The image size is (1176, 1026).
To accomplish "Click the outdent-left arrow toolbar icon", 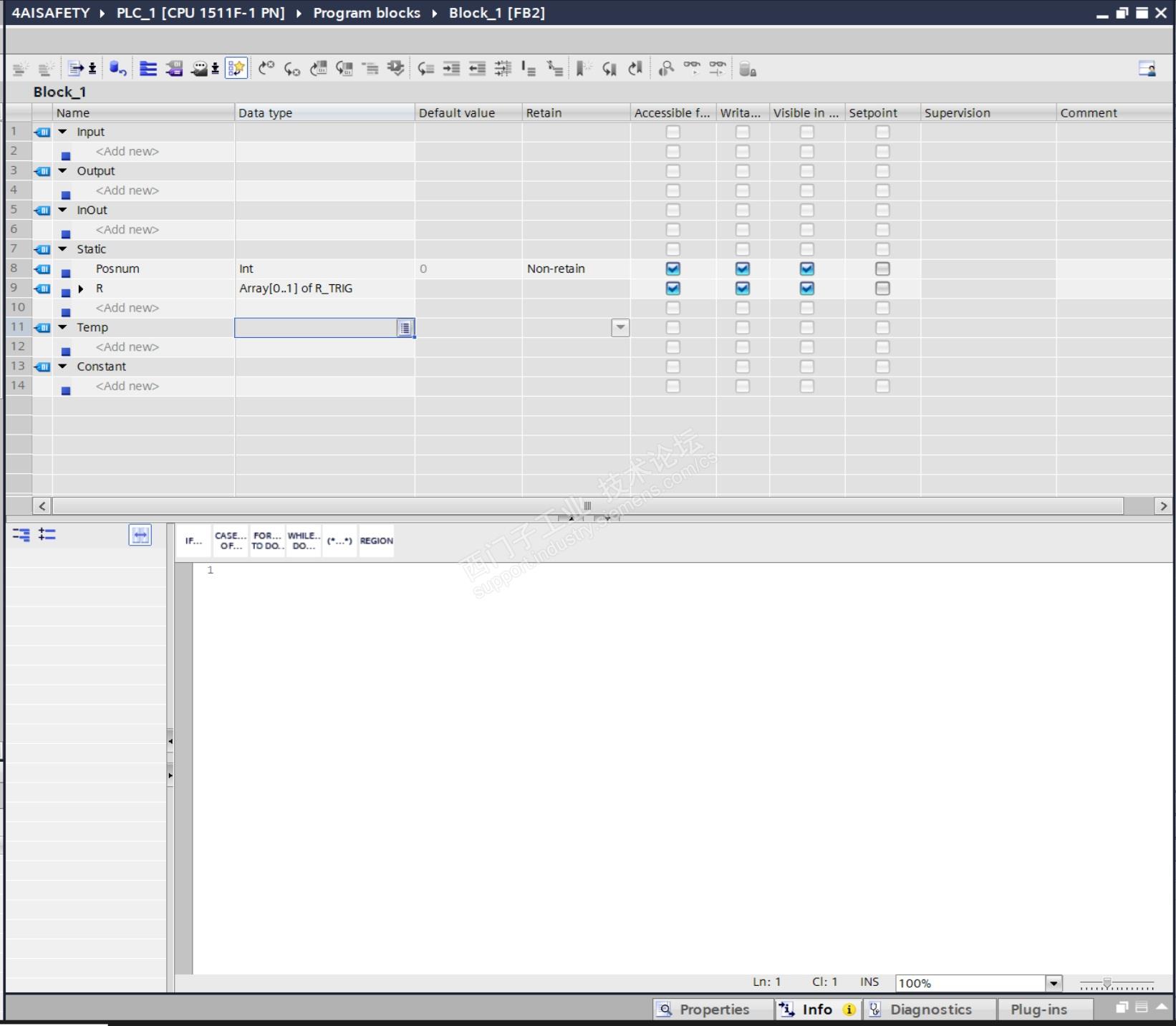I will coord(477,69).
